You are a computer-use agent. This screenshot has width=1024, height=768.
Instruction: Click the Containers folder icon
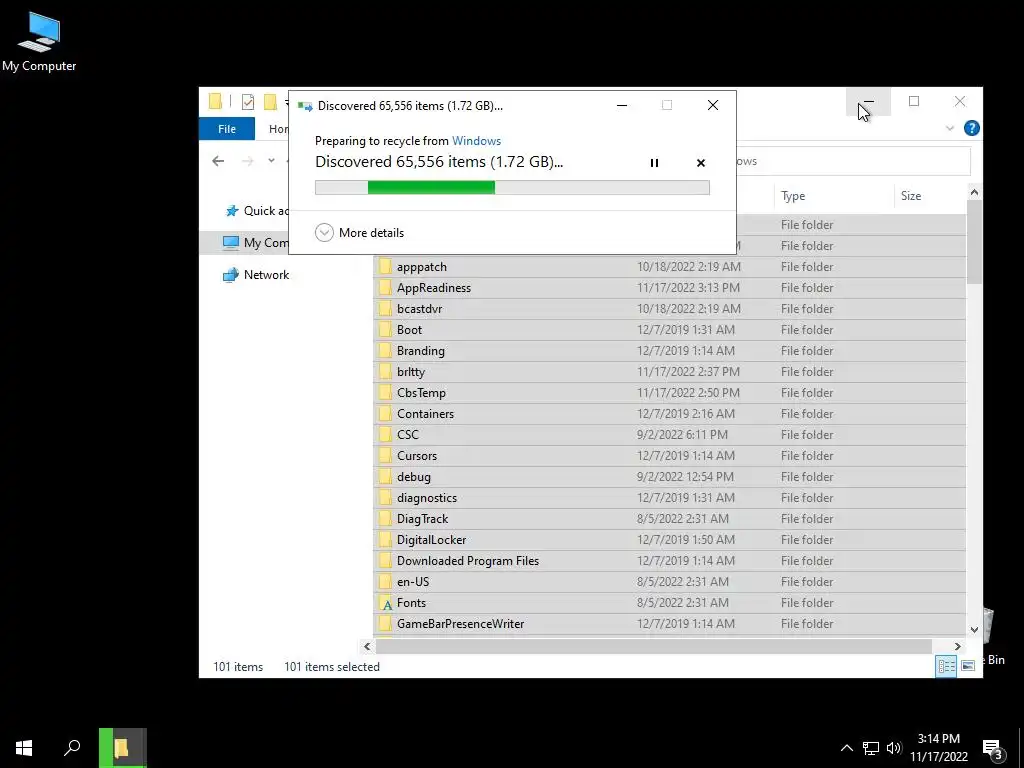[385, 413]
